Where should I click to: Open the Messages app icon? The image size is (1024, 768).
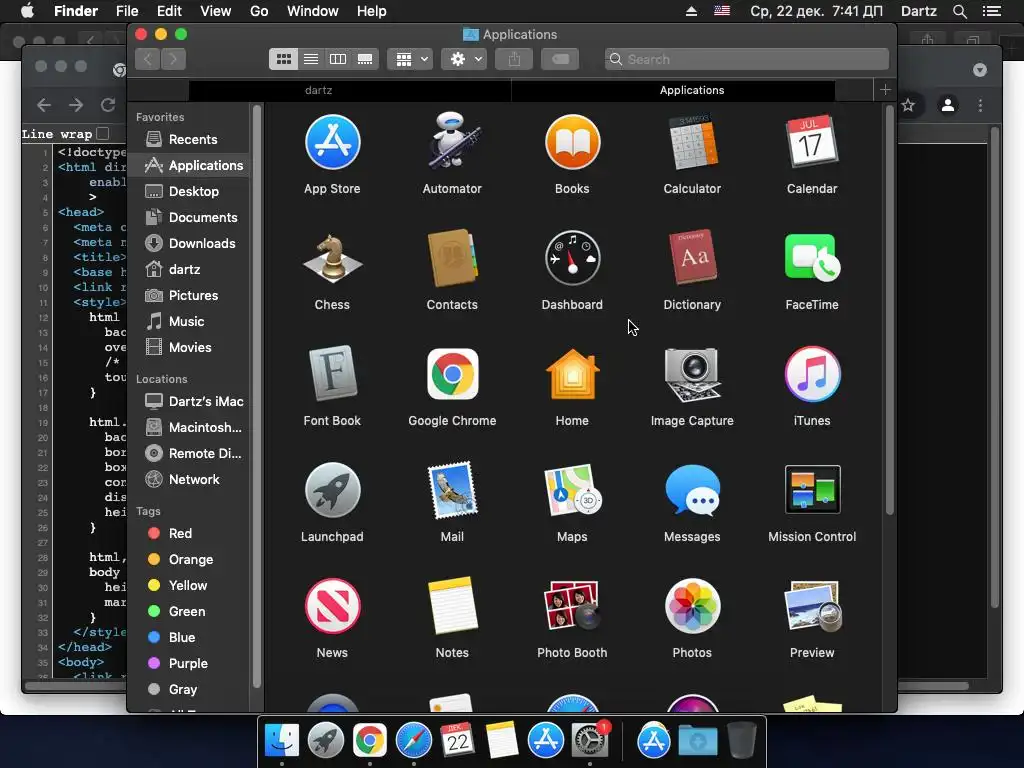click(692, 490)
